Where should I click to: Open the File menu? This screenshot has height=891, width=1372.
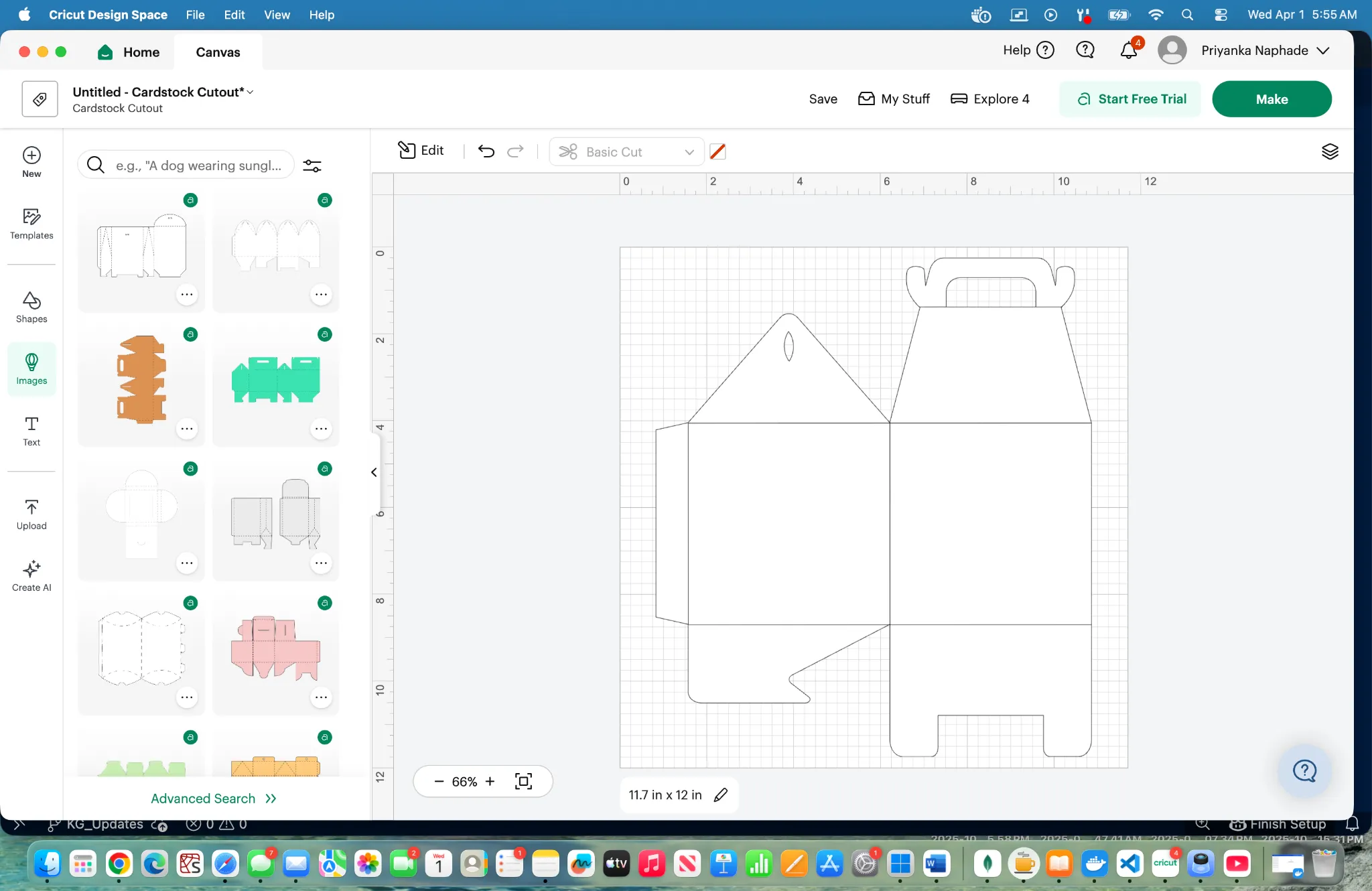click(195, 15)
